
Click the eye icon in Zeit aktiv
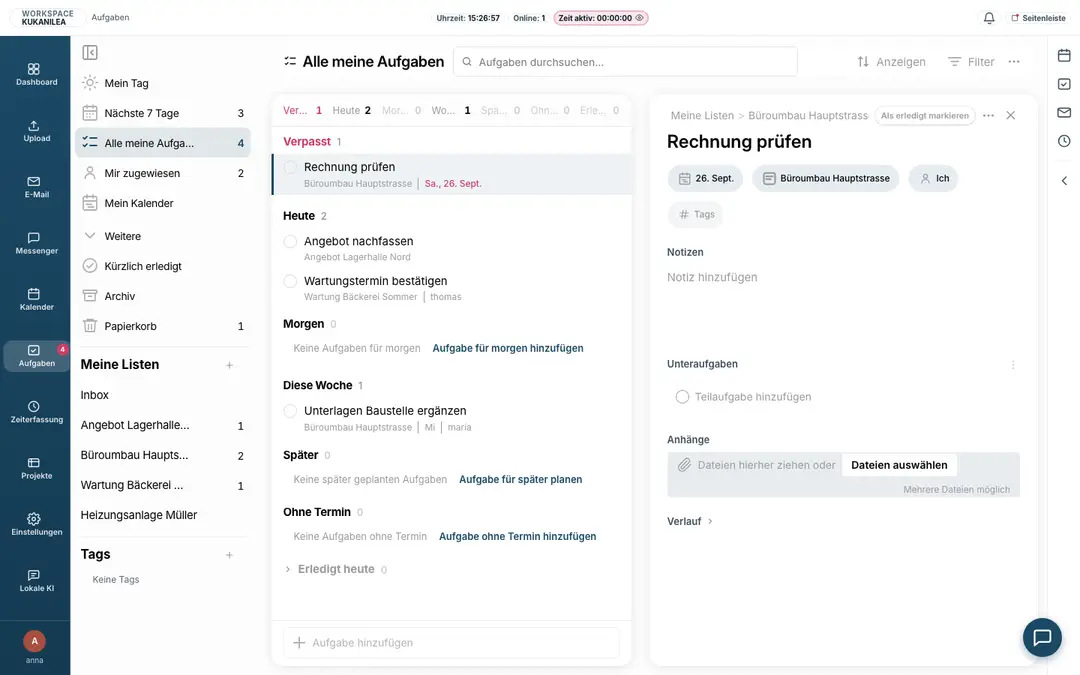(x=639, y=18)
